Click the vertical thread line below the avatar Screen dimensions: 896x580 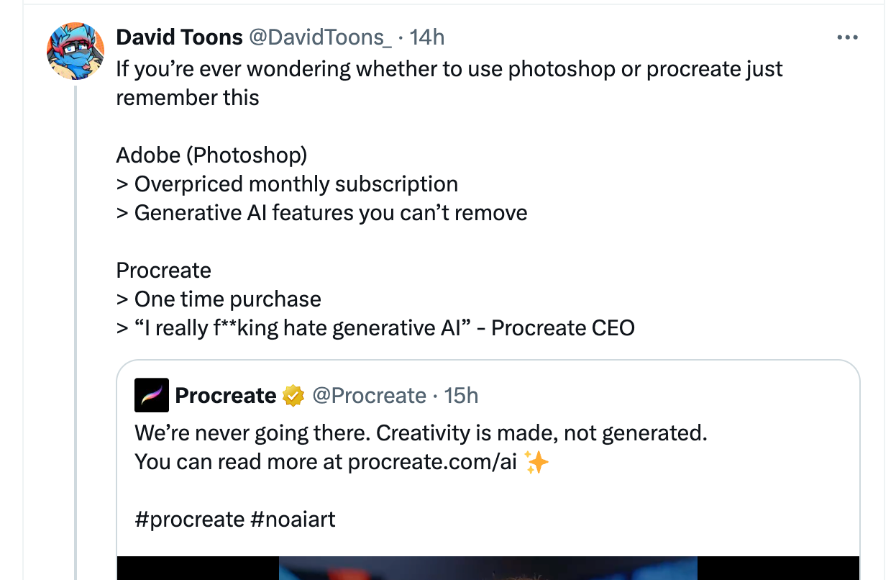(75, 331)
